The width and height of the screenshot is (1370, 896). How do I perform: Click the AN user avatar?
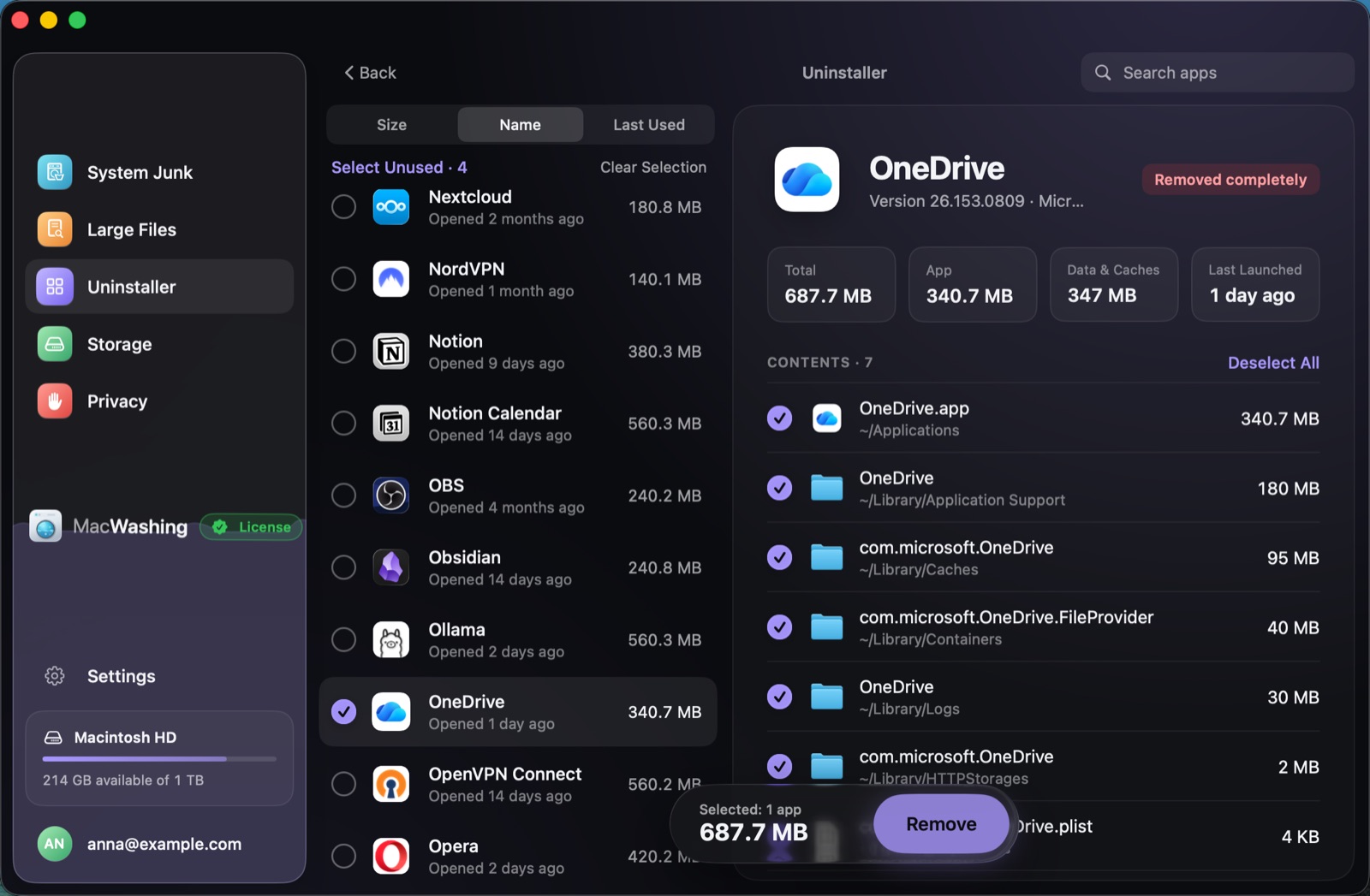54,844
